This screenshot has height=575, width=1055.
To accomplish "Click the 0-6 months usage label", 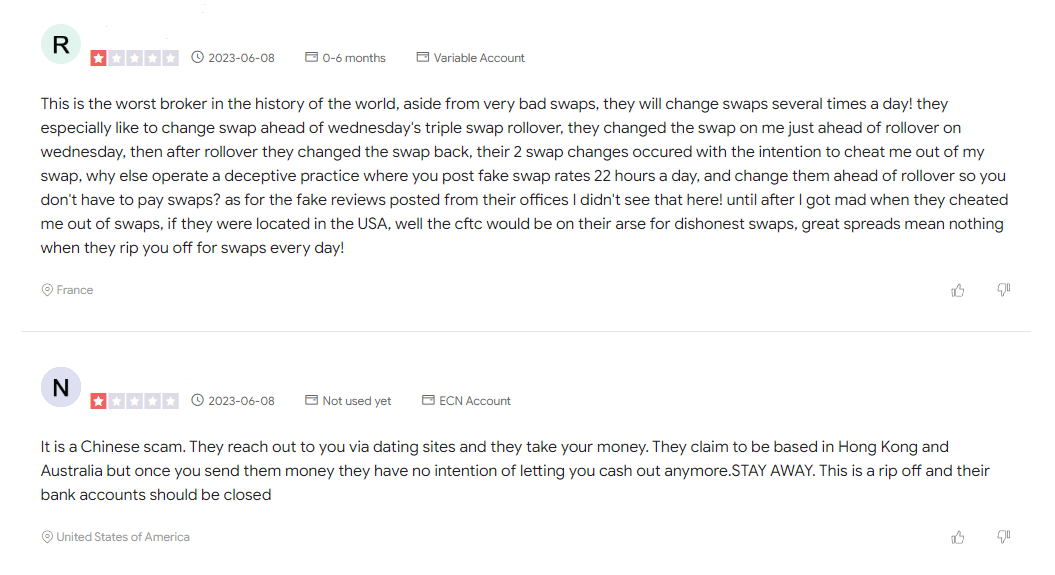I will pyautogui.click(x=353, y=58).
